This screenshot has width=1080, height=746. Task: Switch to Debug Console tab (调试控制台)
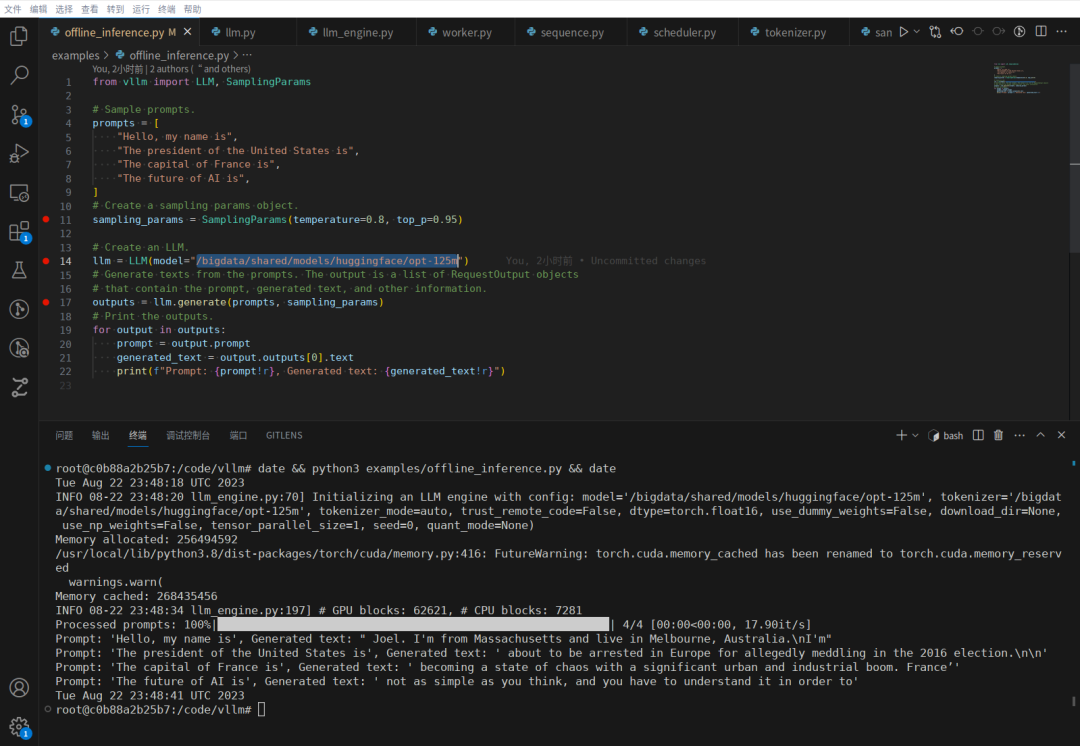coord(188,435)
